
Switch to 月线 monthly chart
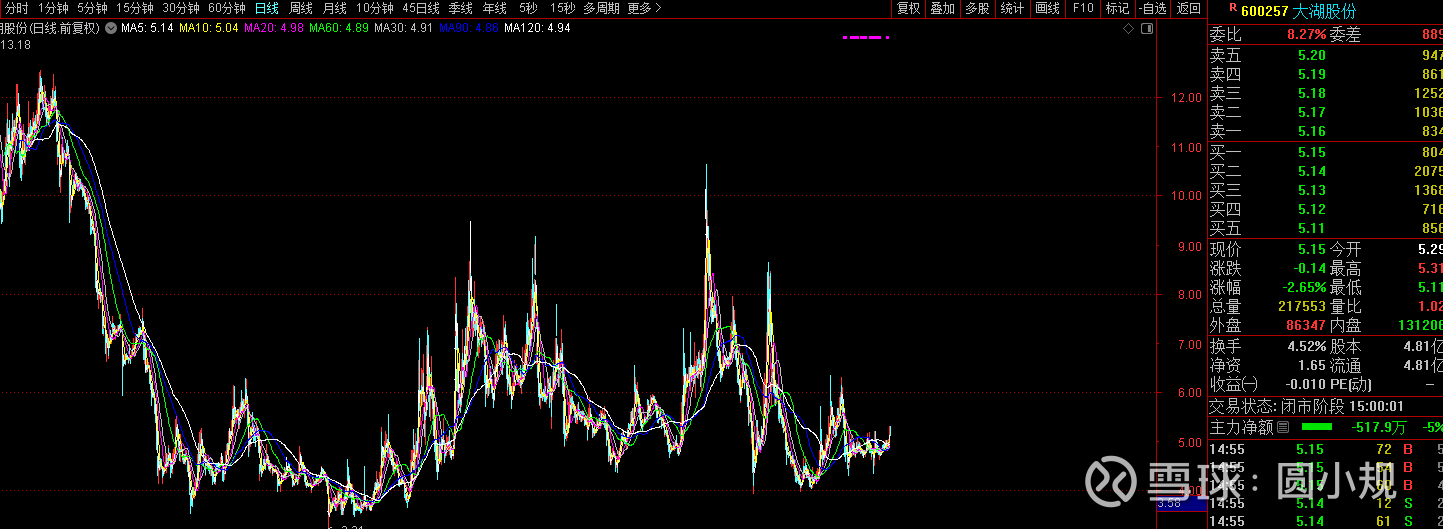click(x=335, y=8)
